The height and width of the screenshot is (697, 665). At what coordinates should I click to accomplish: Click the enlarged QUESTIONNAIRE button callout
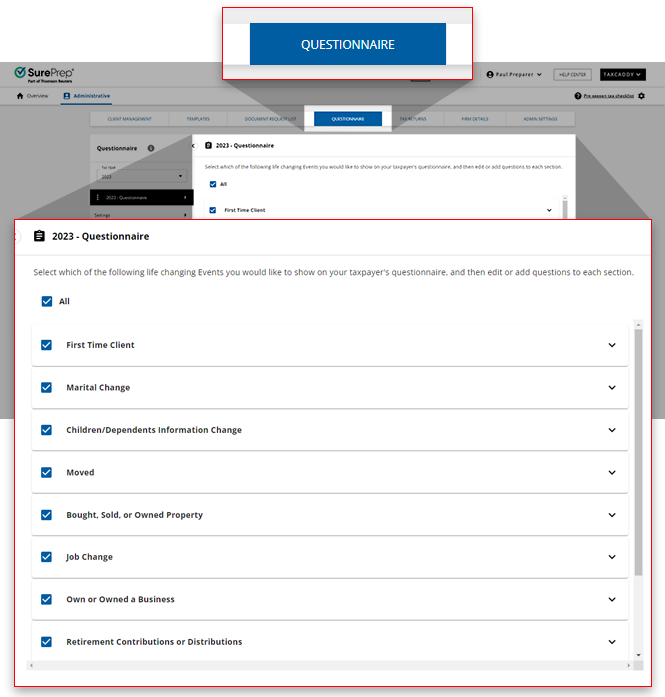(x=348, y=44)
